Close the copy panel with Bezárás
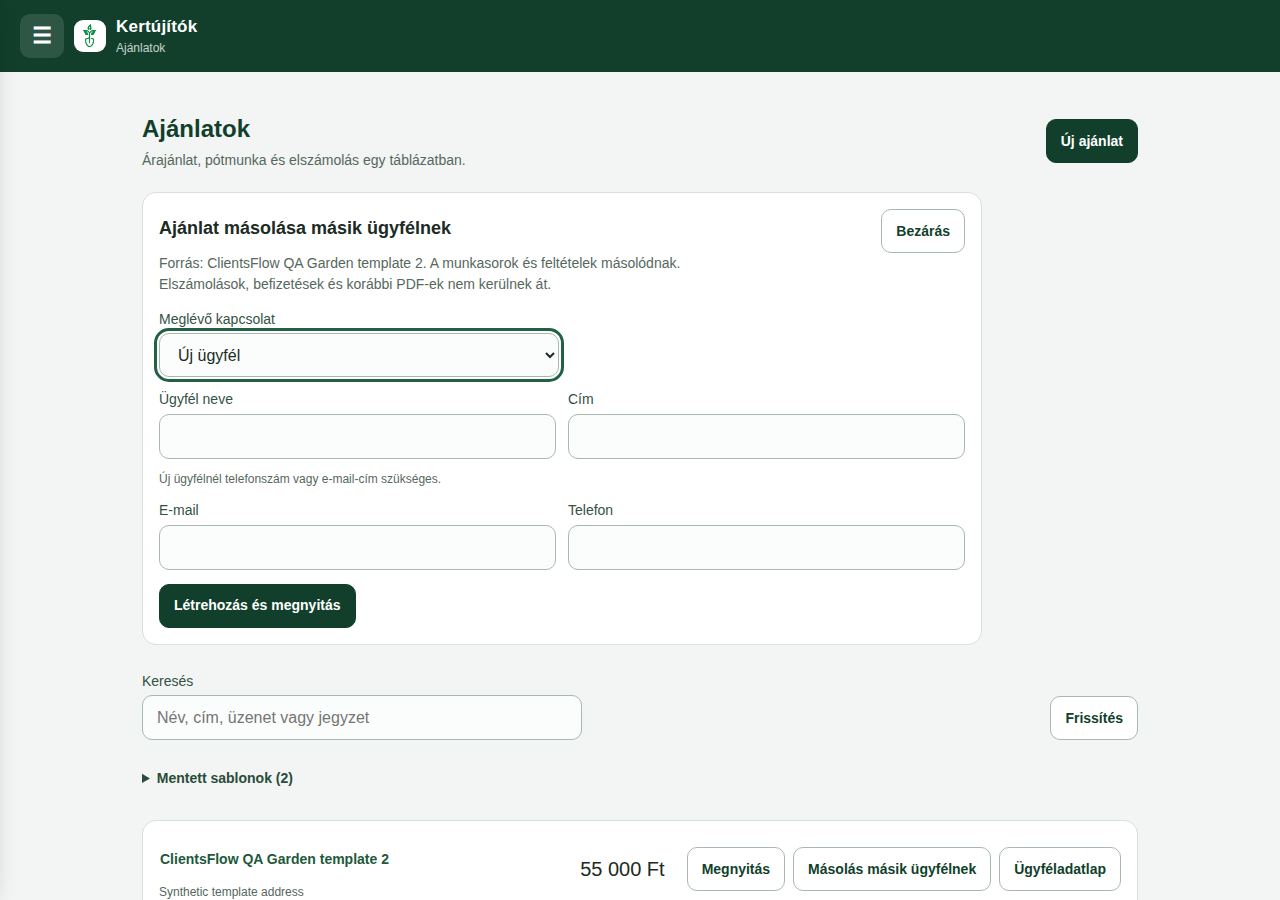Viewport: 1280px width, 900px height. [923, 231]
